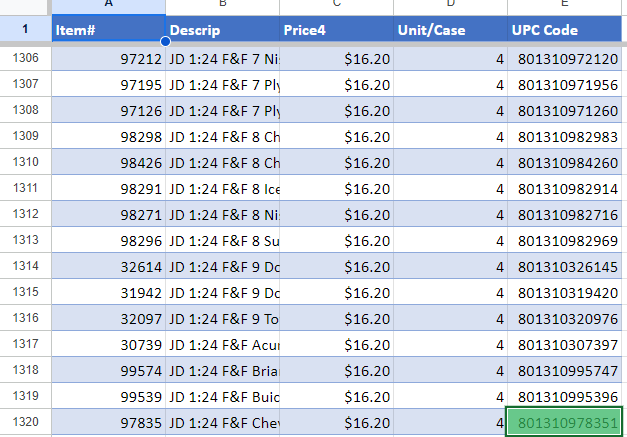Viewport: 627px width, 437px height.
Task: Select UPC code 801310982914
Action: click(x=564, y=189)
